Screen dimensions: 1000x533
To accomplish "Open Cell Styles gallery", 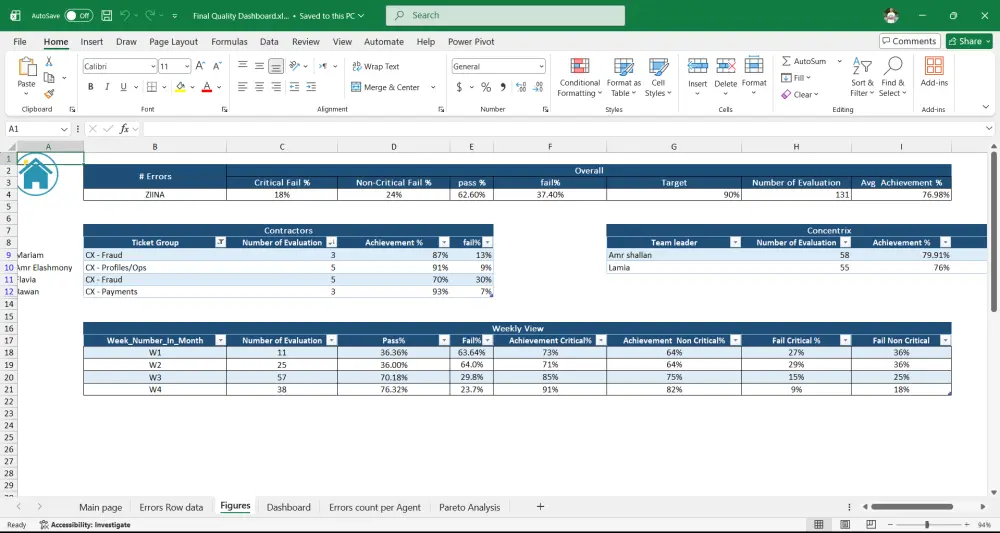I will 658,78.
